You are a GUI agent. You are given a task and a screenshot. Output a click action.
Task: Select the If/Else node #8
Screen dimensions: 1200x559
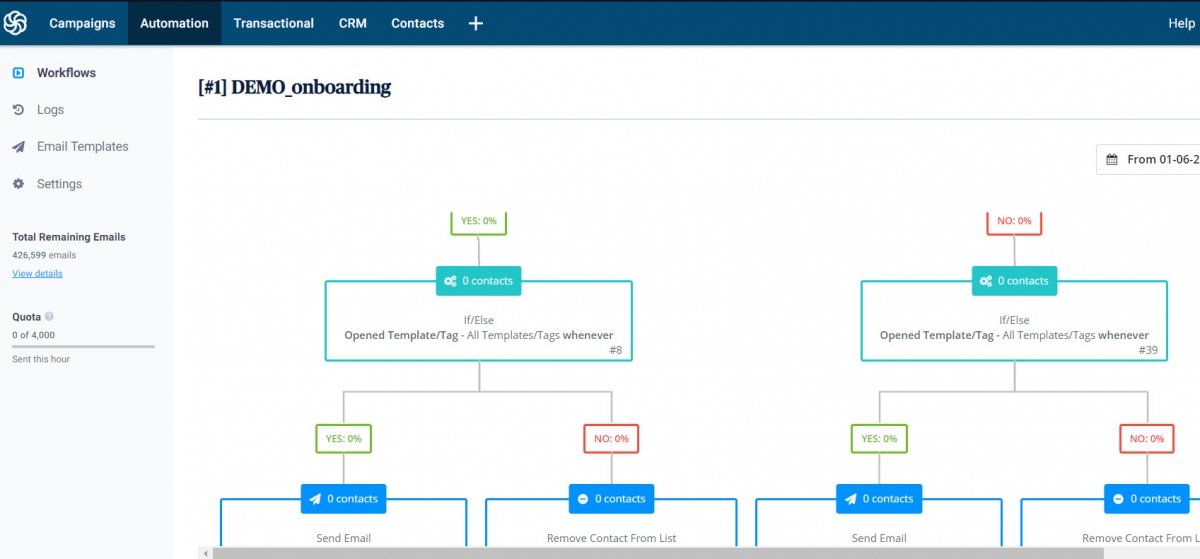(x=478, y=328)
